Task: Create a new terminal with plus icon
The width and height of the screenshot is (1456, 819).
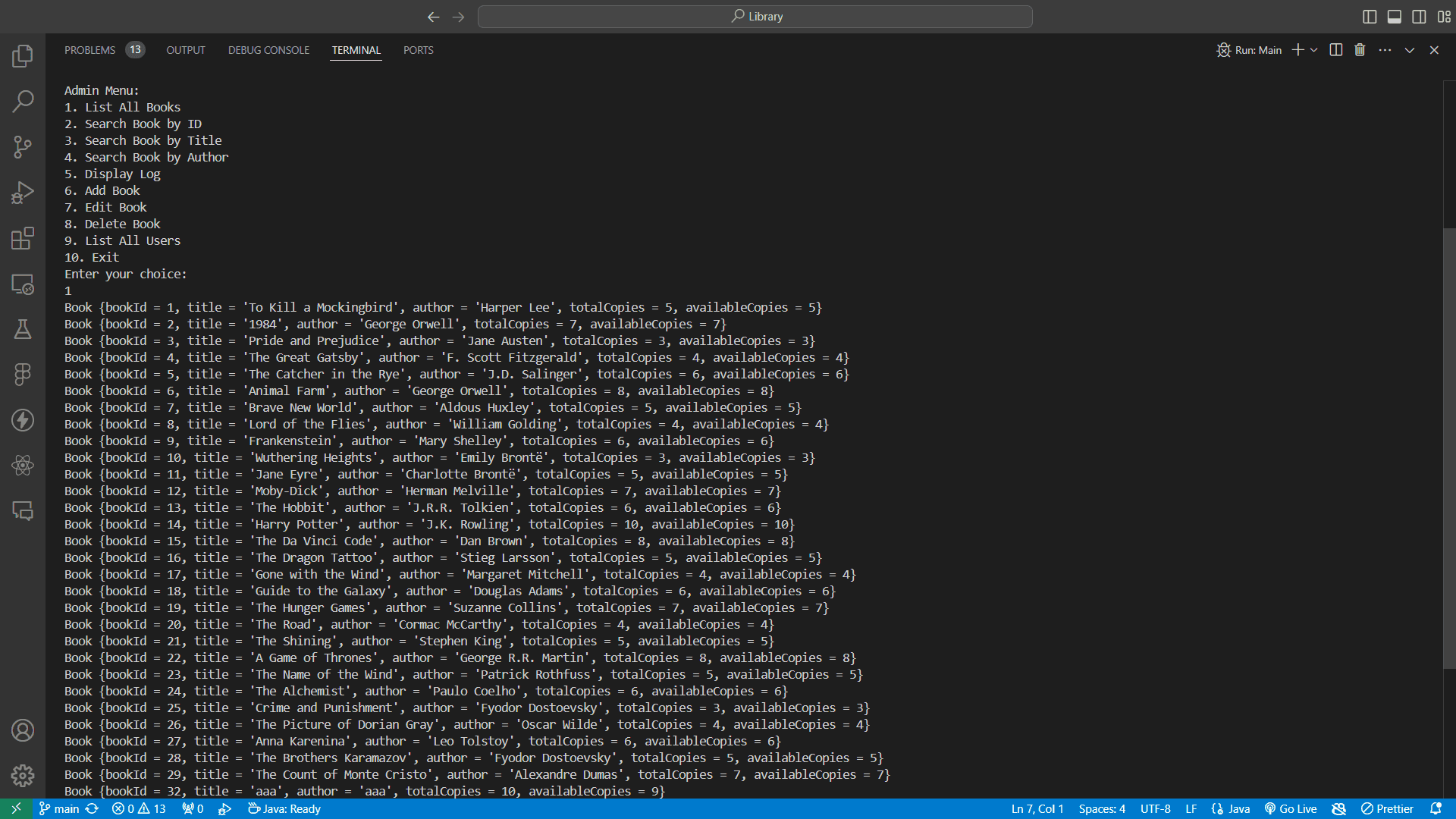Action: 1298,50
